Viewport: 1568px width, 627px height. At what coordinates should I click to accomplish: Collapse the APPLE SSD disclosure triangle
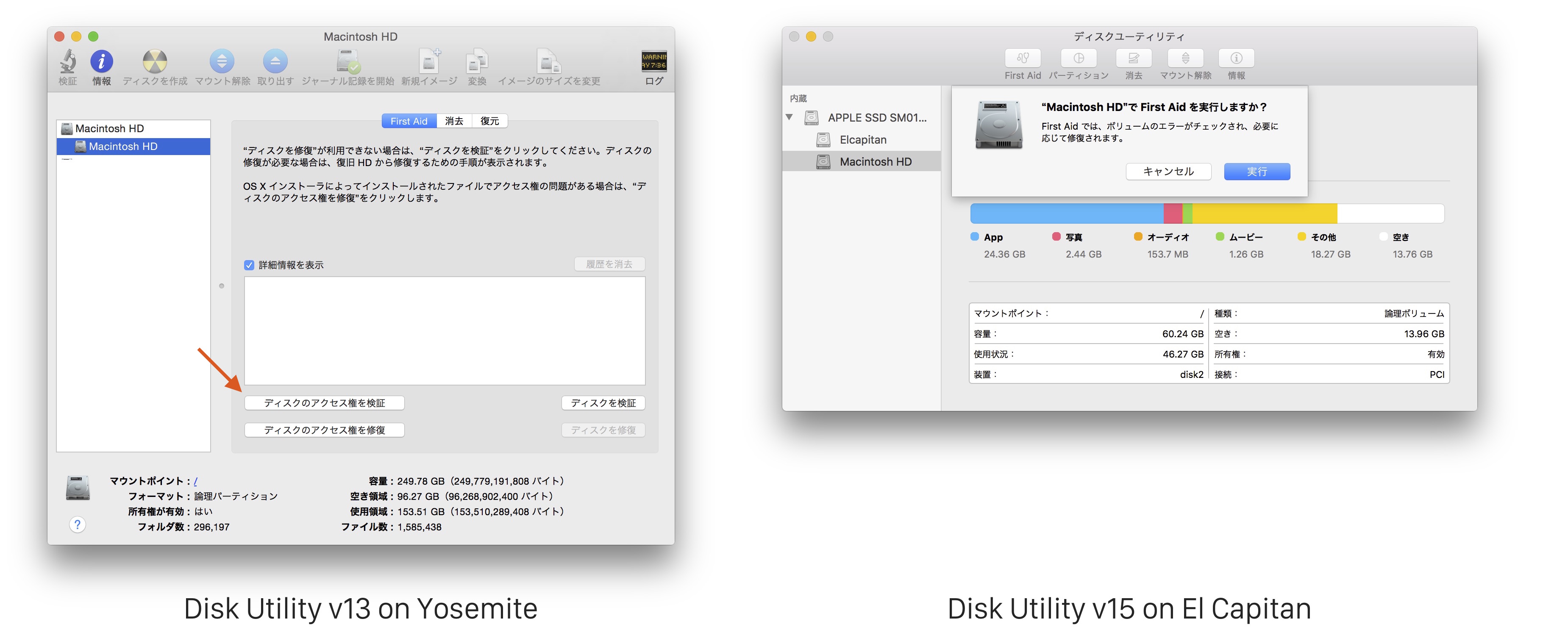point(790,117)
